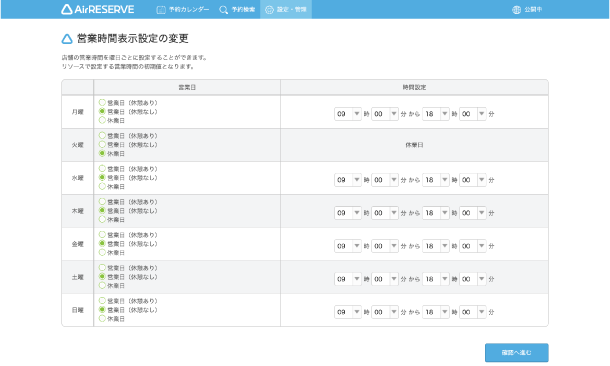Open the 予約検索 menu
This screenshot has width=610, height=366.
[237, 9]
